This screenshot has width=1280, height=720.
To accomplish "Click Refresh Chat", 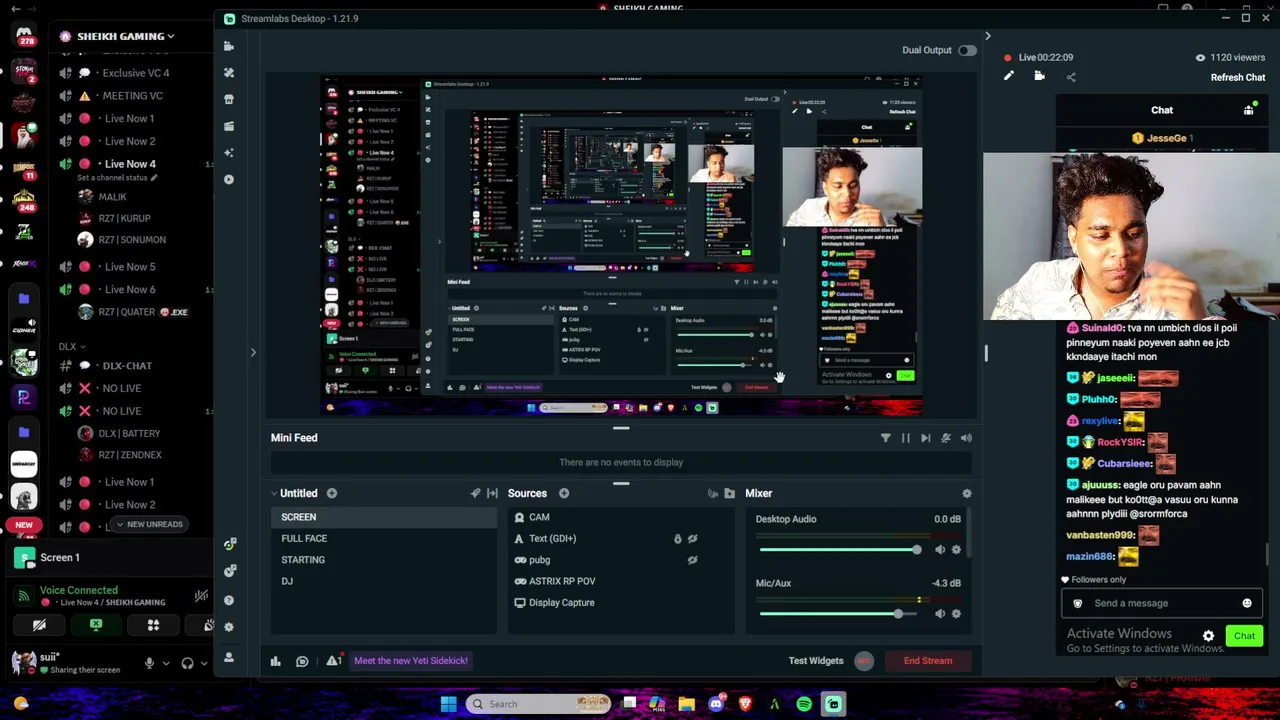I will (1238, 78).
